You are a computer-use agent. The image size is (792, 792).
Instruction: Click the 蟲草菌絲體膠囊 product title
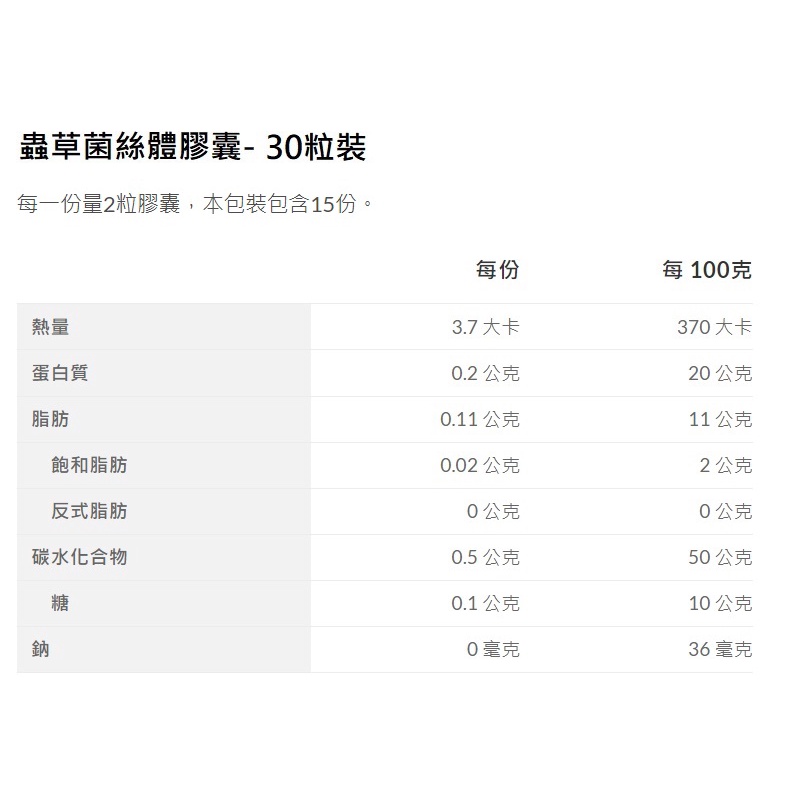click(192, 148)
